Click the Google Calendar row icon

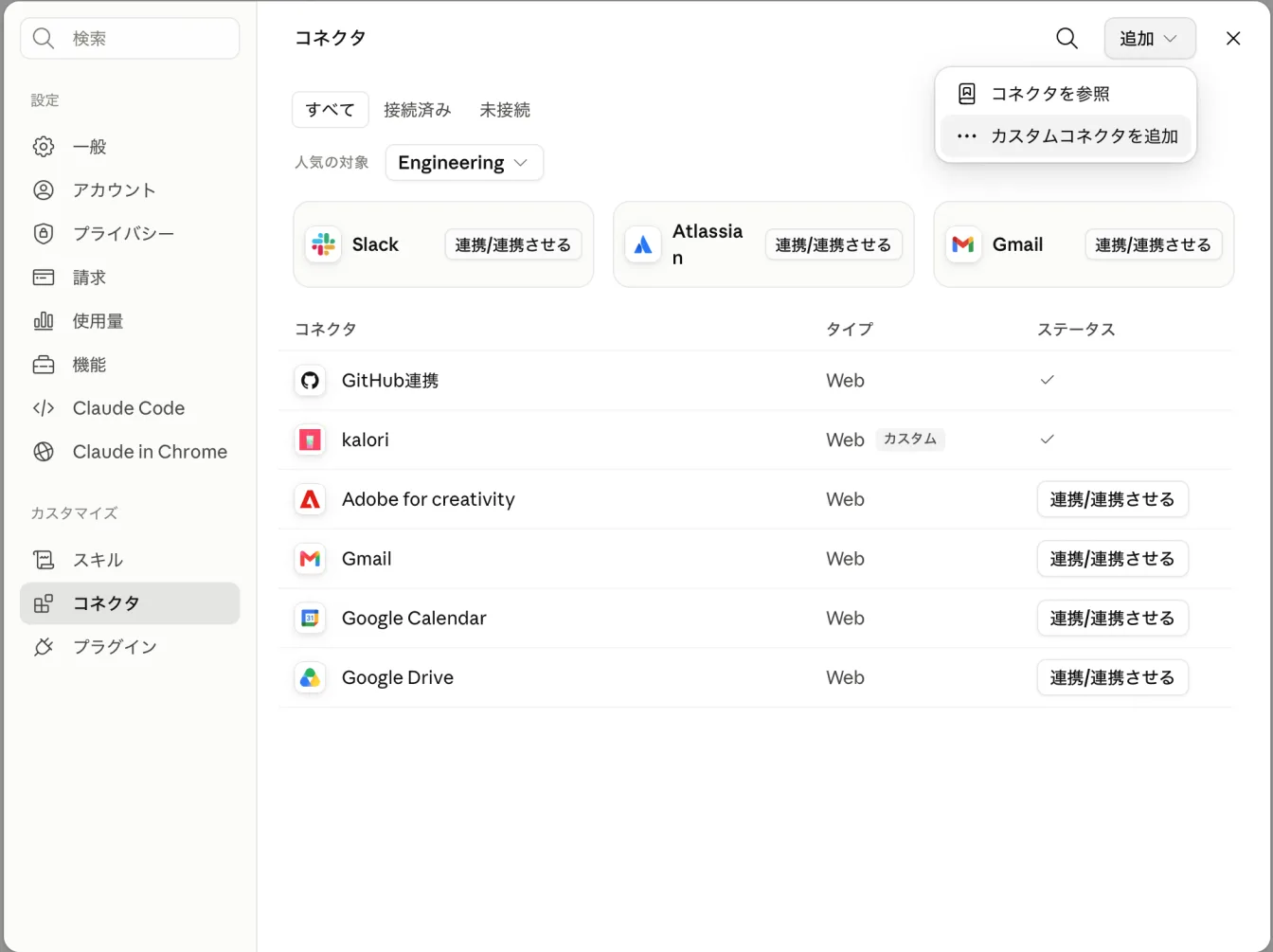pos(310,619)
